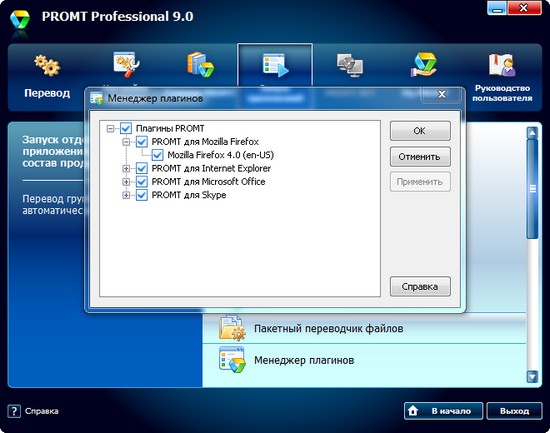
Task: Open Справка in plugin manager dialog
Action: 420,287
